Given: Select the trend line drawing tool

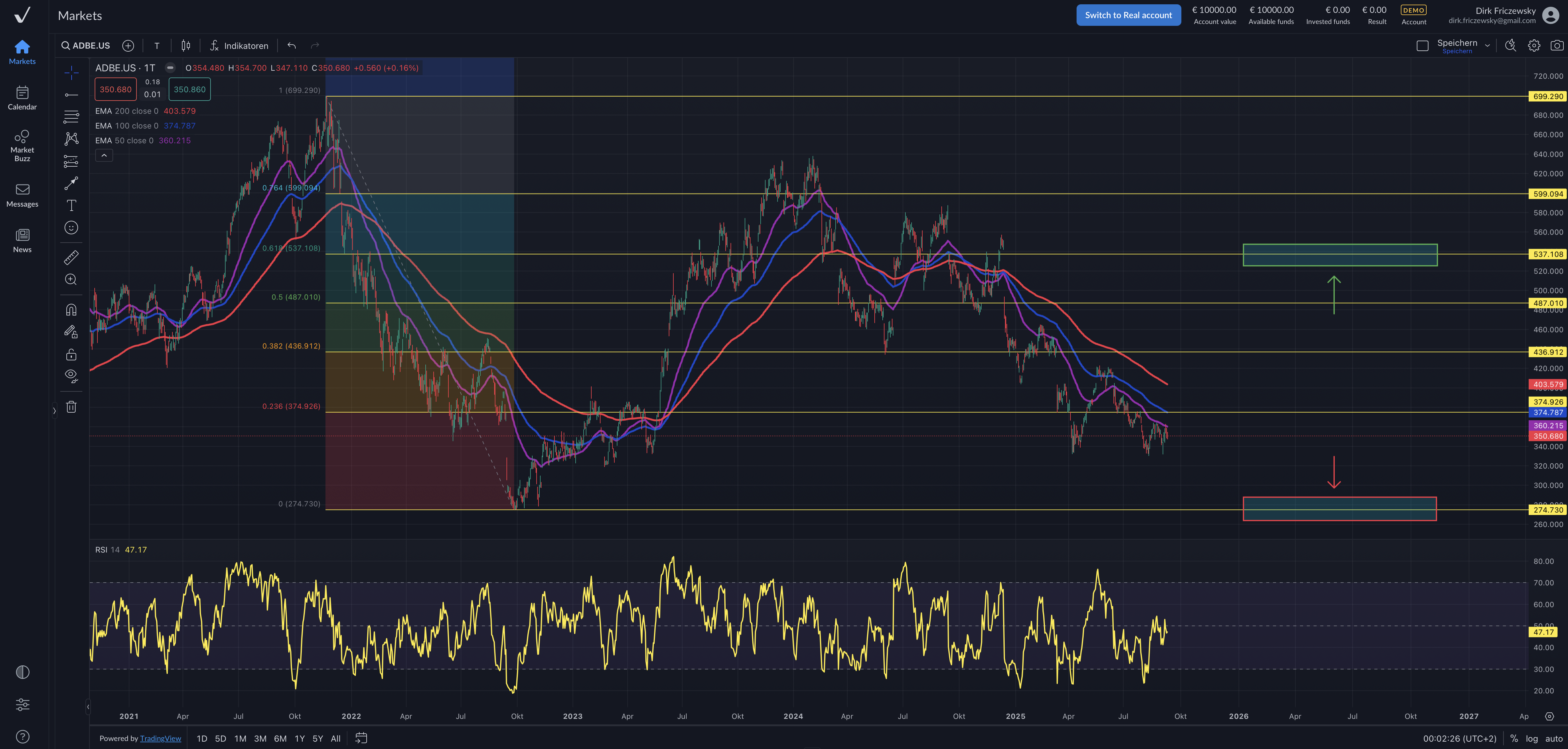Looking at the screenshot, I should 71,94.
